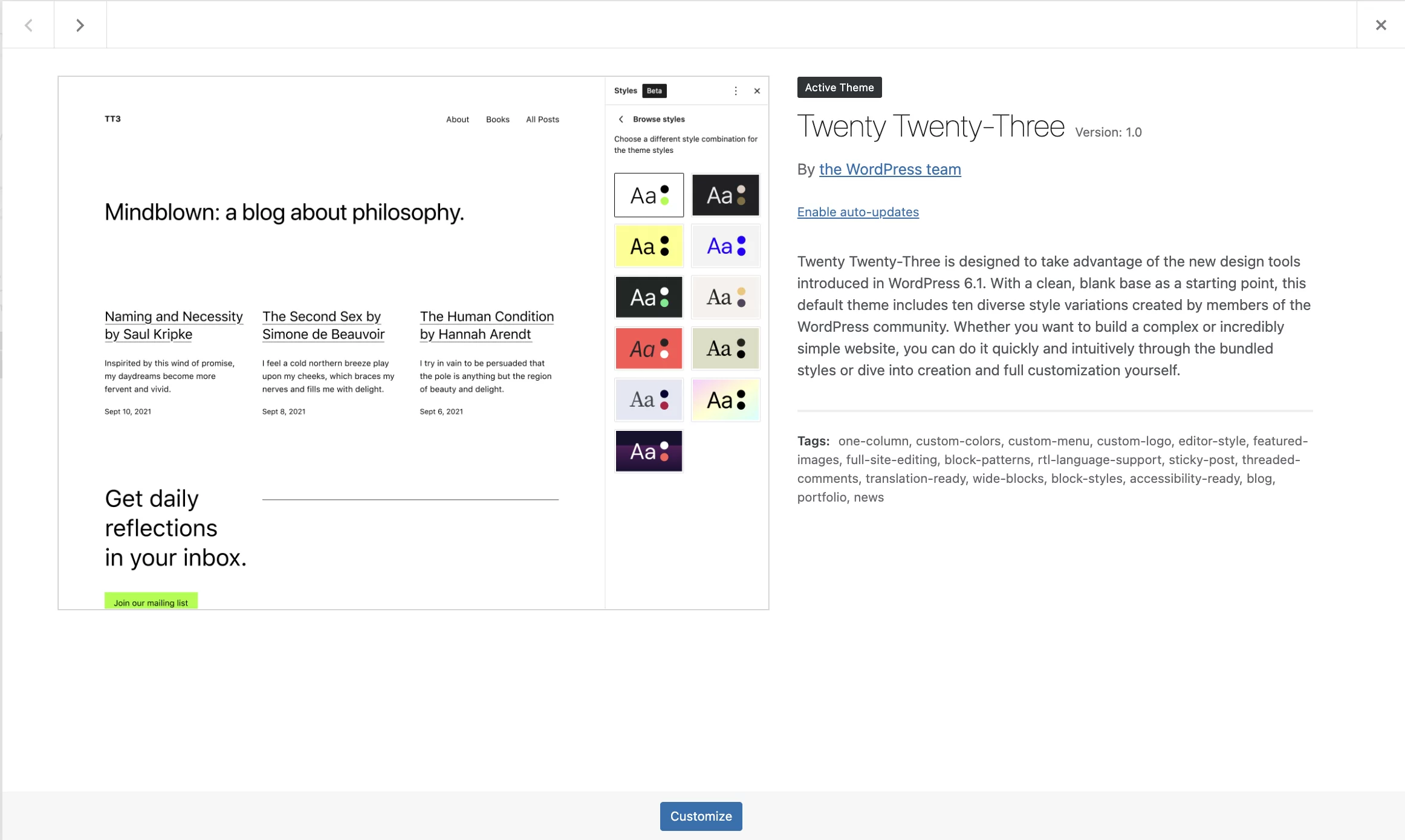The width and height of the screenshot is (1405, 840).
Task: Click the Styles Beta tab label
Action: click(638, 90)
